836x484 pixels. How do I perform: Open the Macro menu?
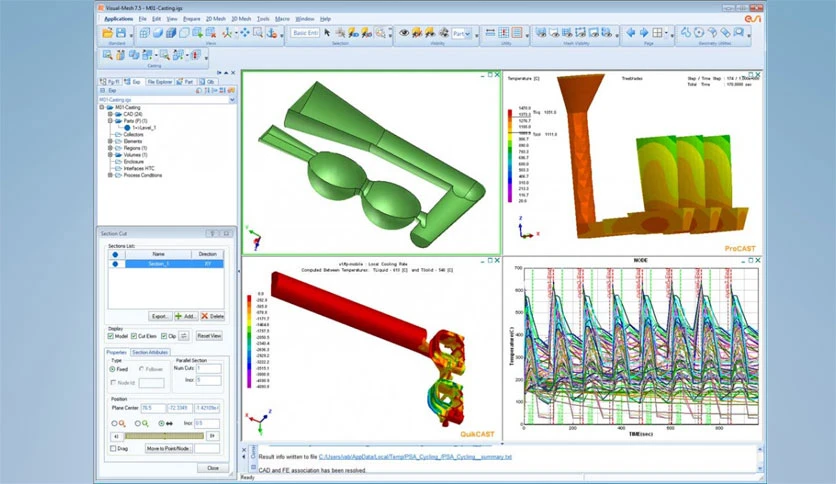pyautogui.click(x=282, y=19)
